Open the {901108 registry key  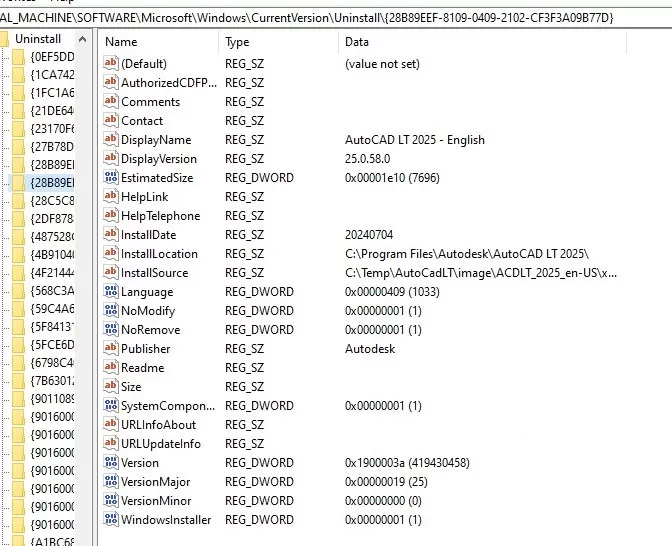point(52,399)
